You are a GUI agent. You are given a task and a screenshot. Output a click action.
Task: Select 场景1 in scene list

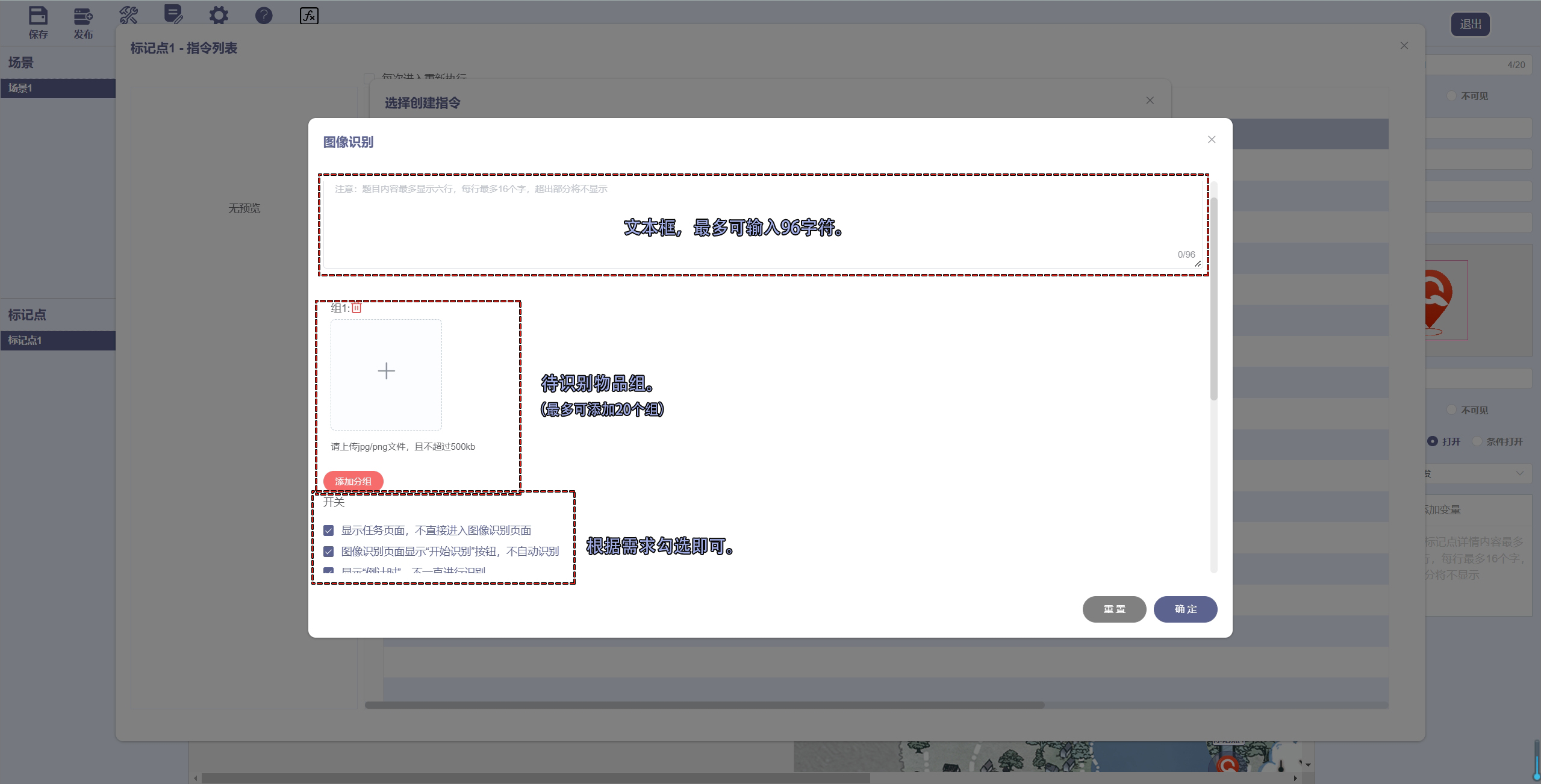pos(58,88)
